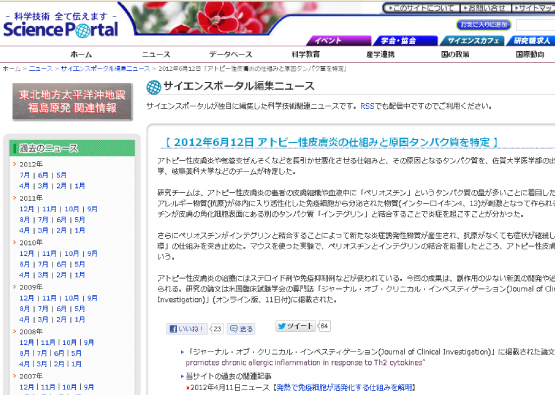Open 5月 archive under 2012年
The height and width of the screenshot is (395, 555).
(61, 175)
